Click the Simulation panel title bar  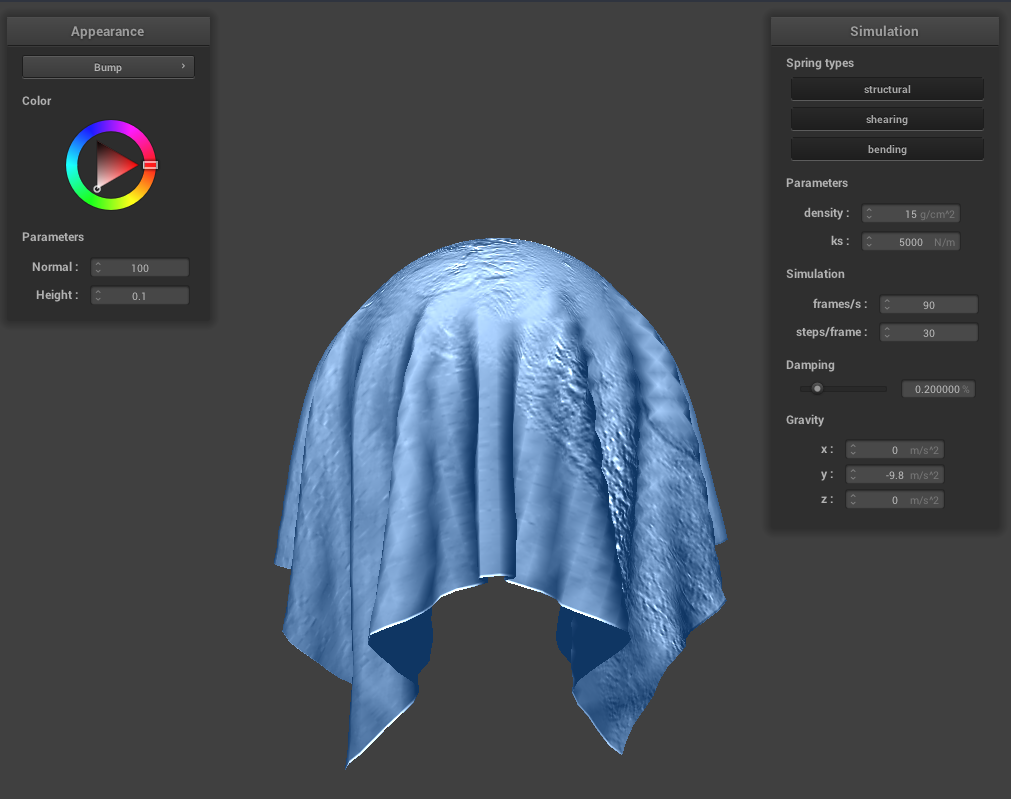pos(884,32)
